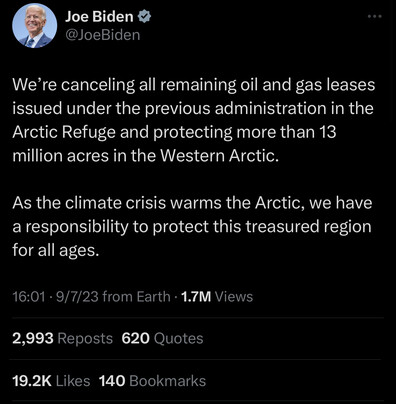Click the 9/7/23 post date
396x404 pixels.
pos(77,296)
